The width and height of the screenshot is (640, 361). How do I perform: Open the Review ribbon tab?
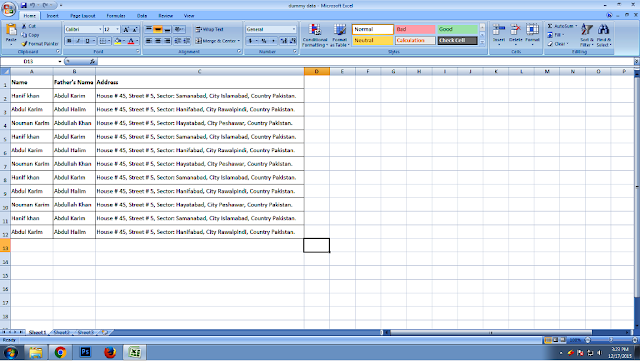[165, 16]
